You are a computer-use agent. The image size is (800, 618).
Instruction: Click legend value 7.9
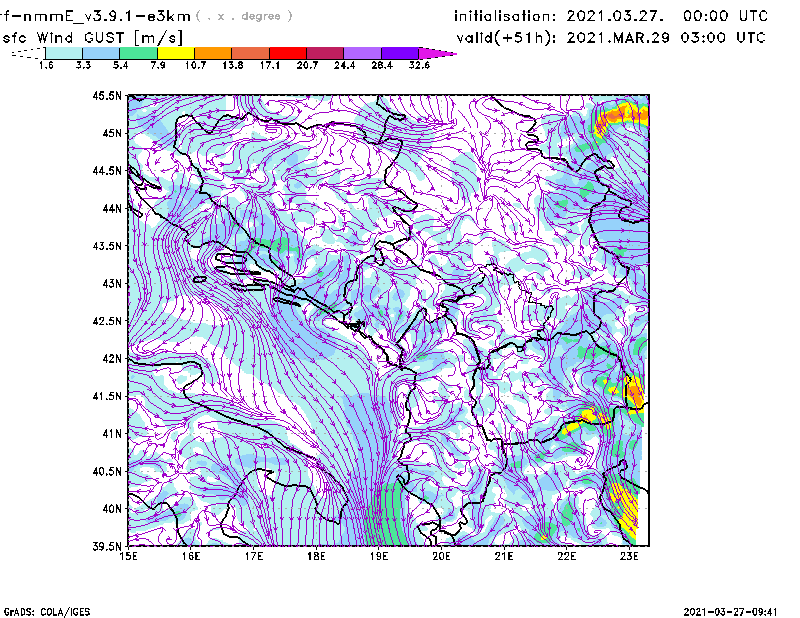point(158,65)
